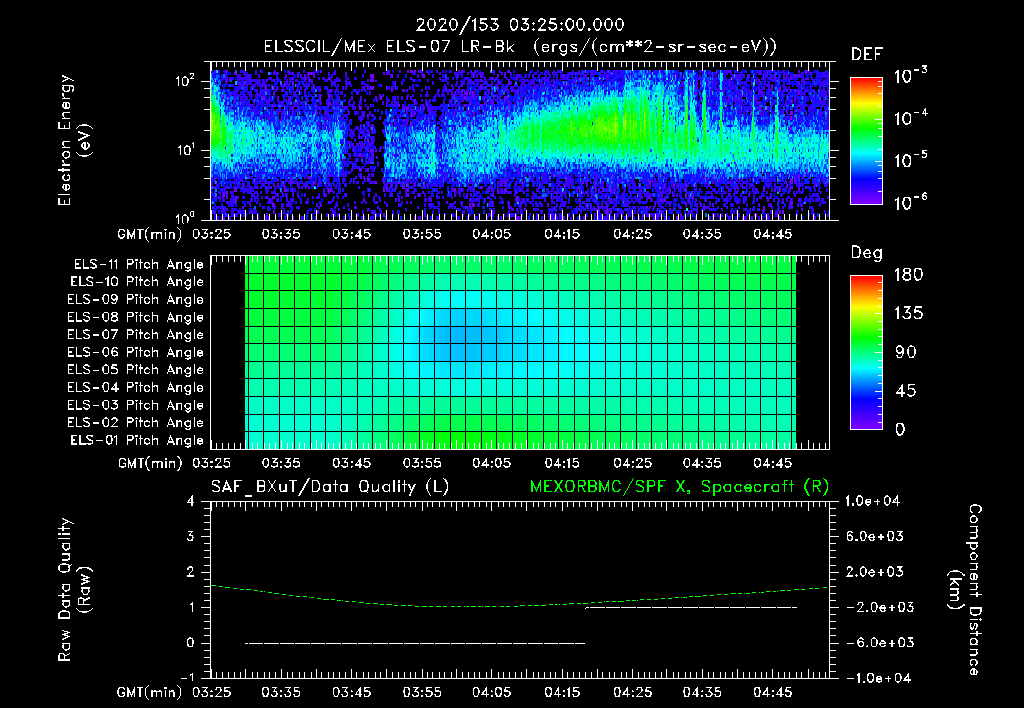Click the SAF_BXuT/Data Quality (L) title
The image size is (1024, 708).
pyautogui.click(x=330, y=487)
